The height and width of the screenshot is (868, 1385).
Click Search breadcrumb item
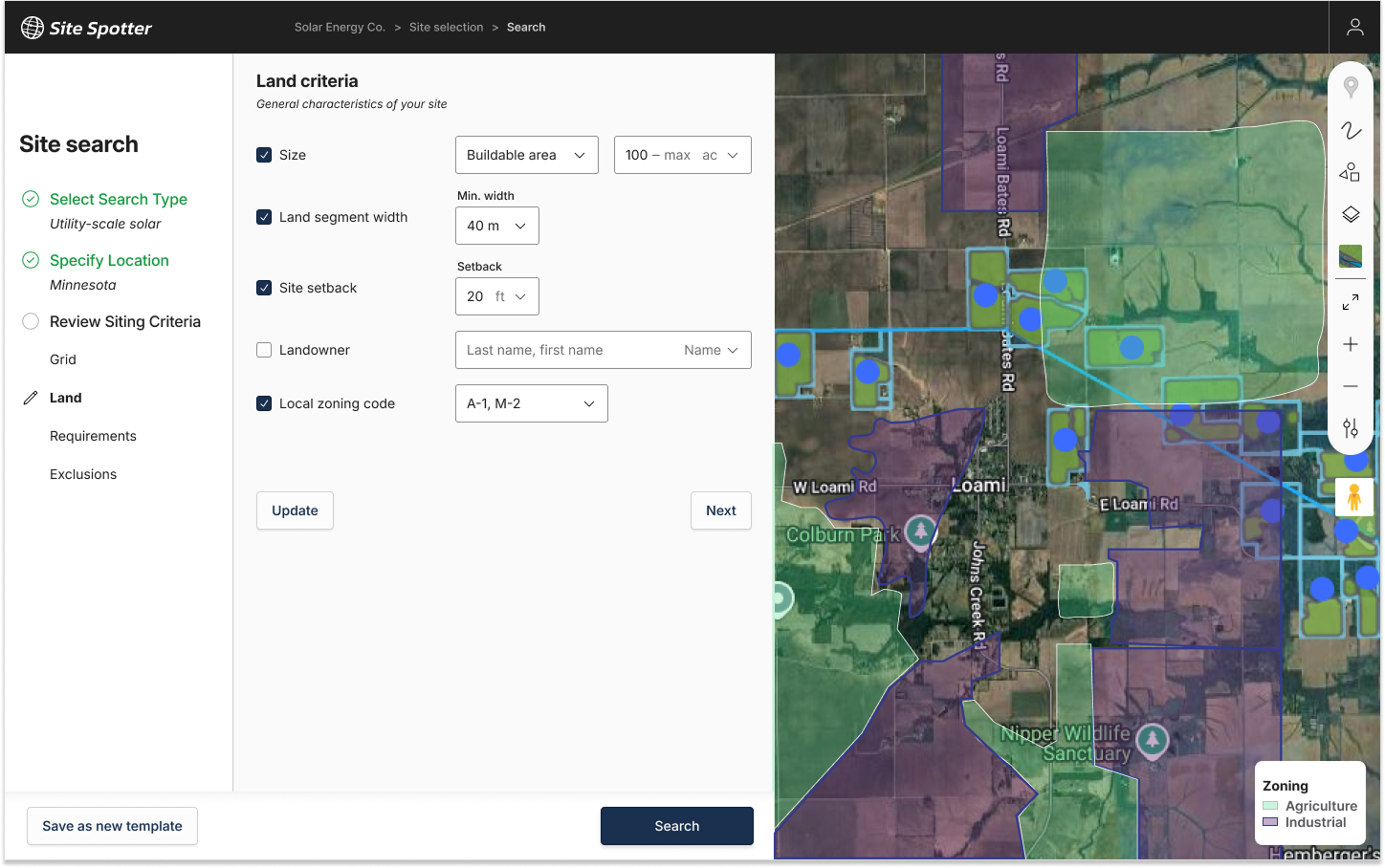(x=526, y=27)
